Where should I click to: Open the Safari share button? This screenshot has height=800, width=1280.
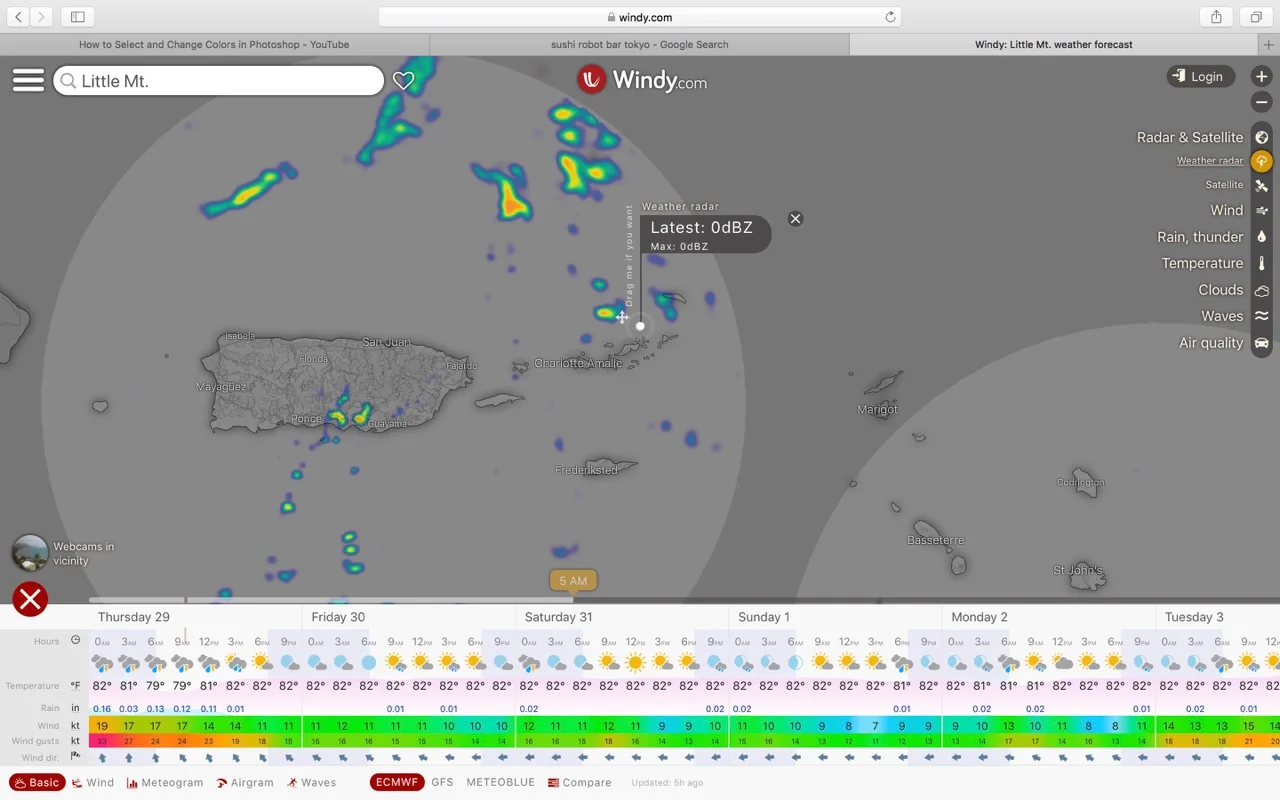tap(1216, 16)
